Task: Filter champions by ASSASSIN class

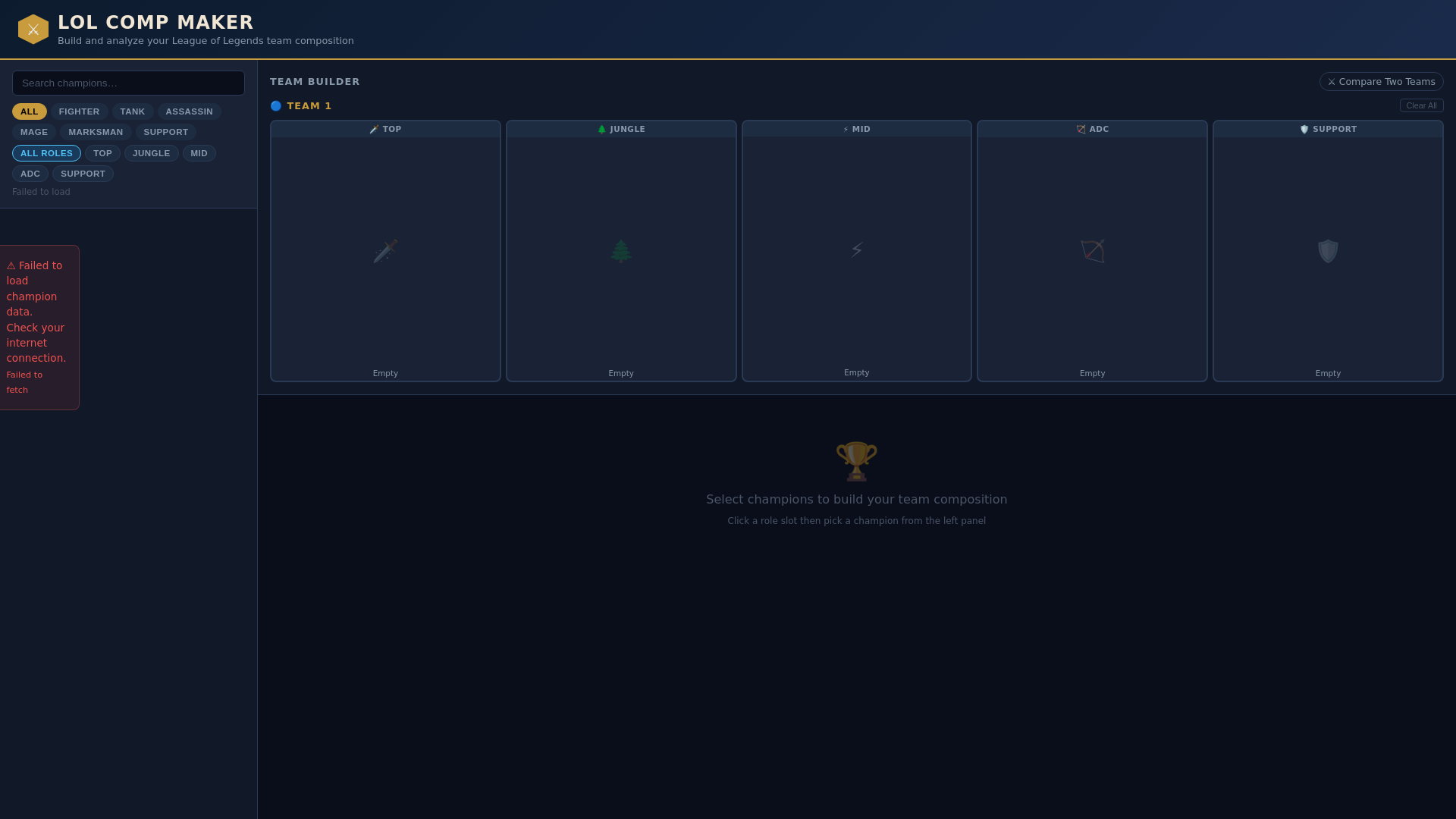Action: [x=190, y=111]
